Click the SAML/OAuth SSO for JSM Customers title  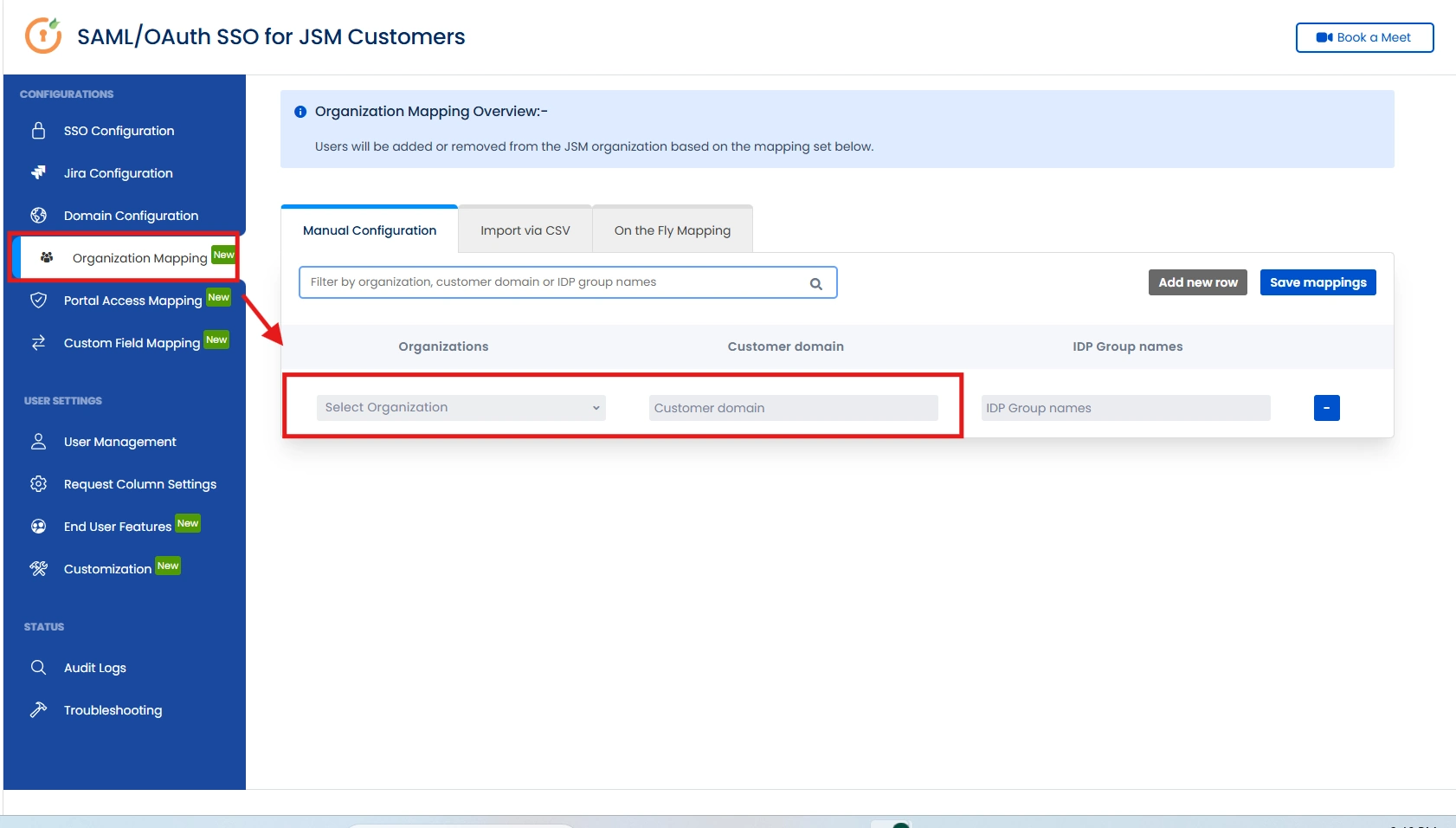tap(271, 36)
